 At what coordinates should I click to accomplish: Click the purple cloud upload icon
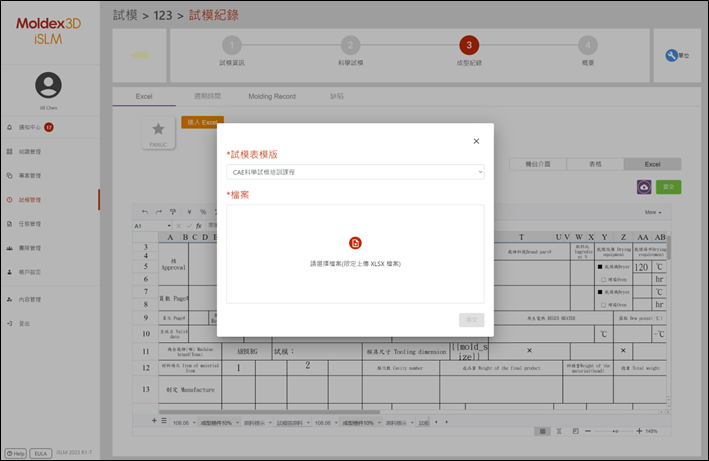tap(644, 187)
